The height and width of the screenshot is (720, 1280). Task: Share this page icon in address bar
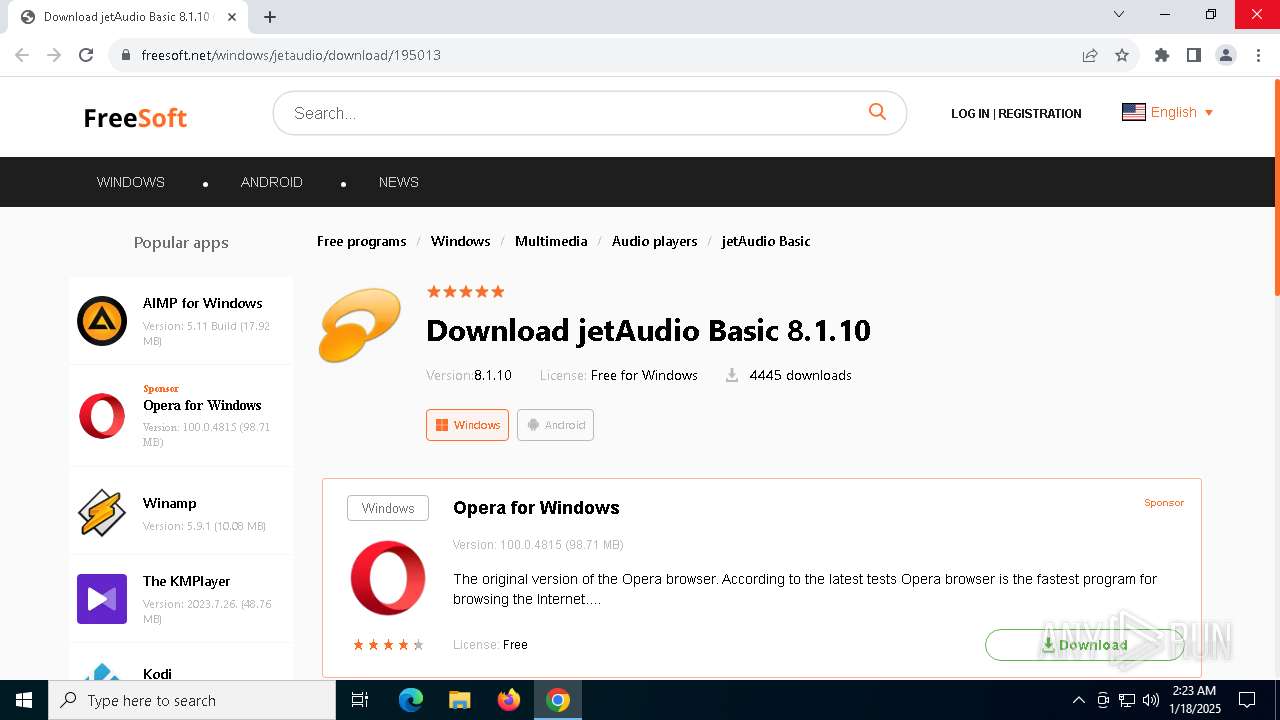click(x=1090, y=55)
